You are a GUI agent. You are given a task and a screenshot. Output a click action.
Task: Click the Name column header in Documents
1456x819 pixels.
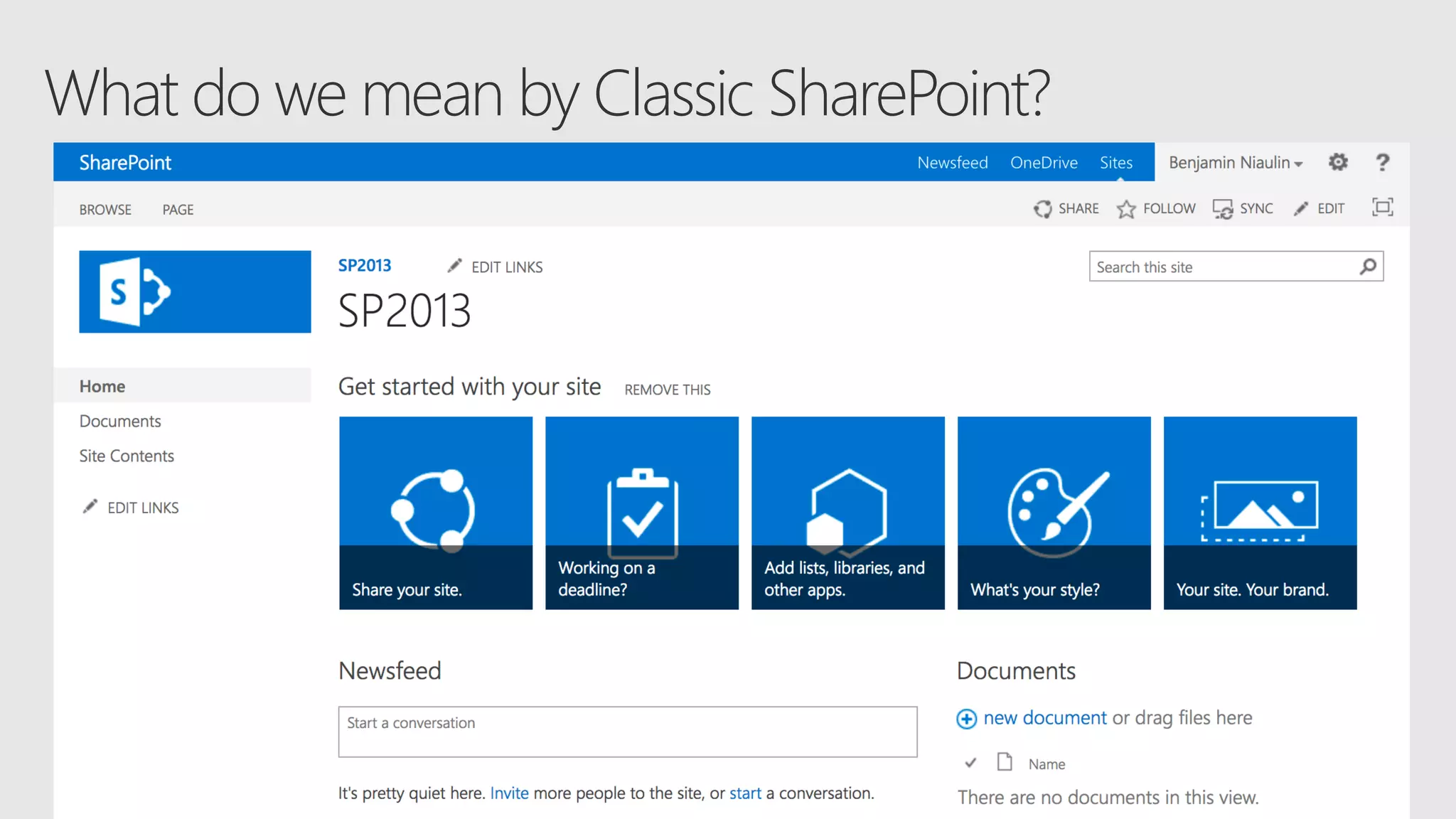1046,764
